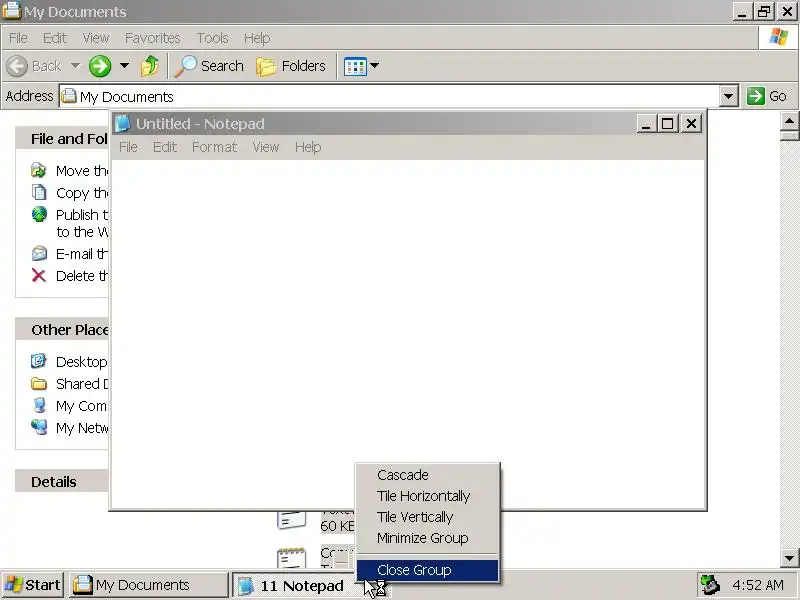This screenshot has height=600, width=800.
Task: Click the Delete this file link
Action: tap(82, 276)
